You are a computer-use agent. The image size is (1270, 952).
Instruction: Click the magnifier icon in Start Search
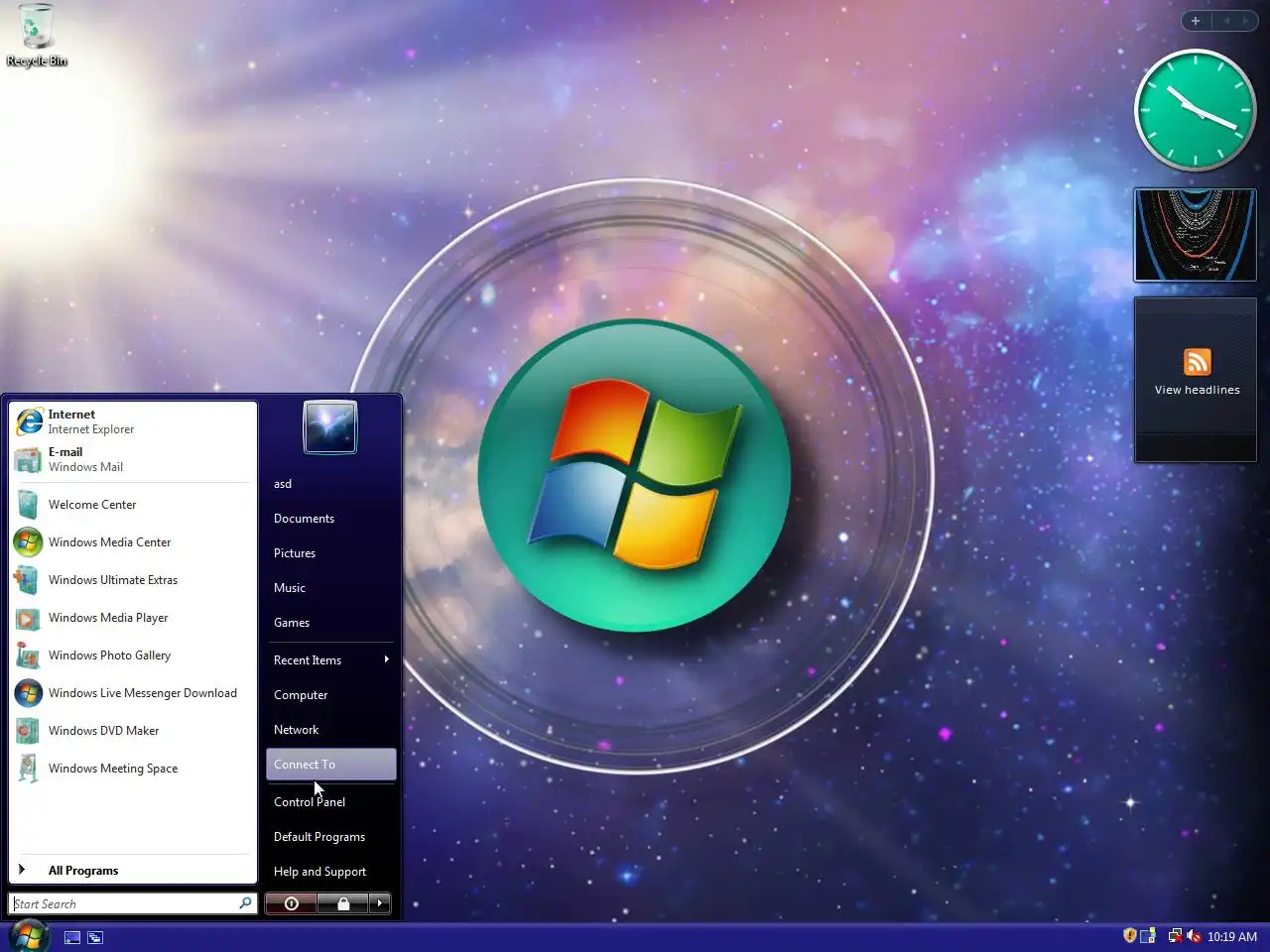[x=245, y=903]
